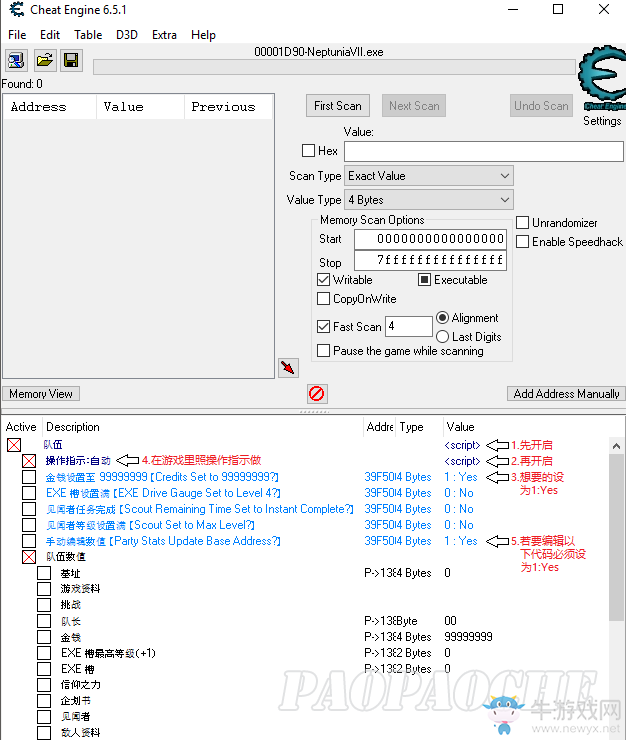Activate Scout Set to Max Level entry
Screen dimensions: 626x740
click(29, 525)
